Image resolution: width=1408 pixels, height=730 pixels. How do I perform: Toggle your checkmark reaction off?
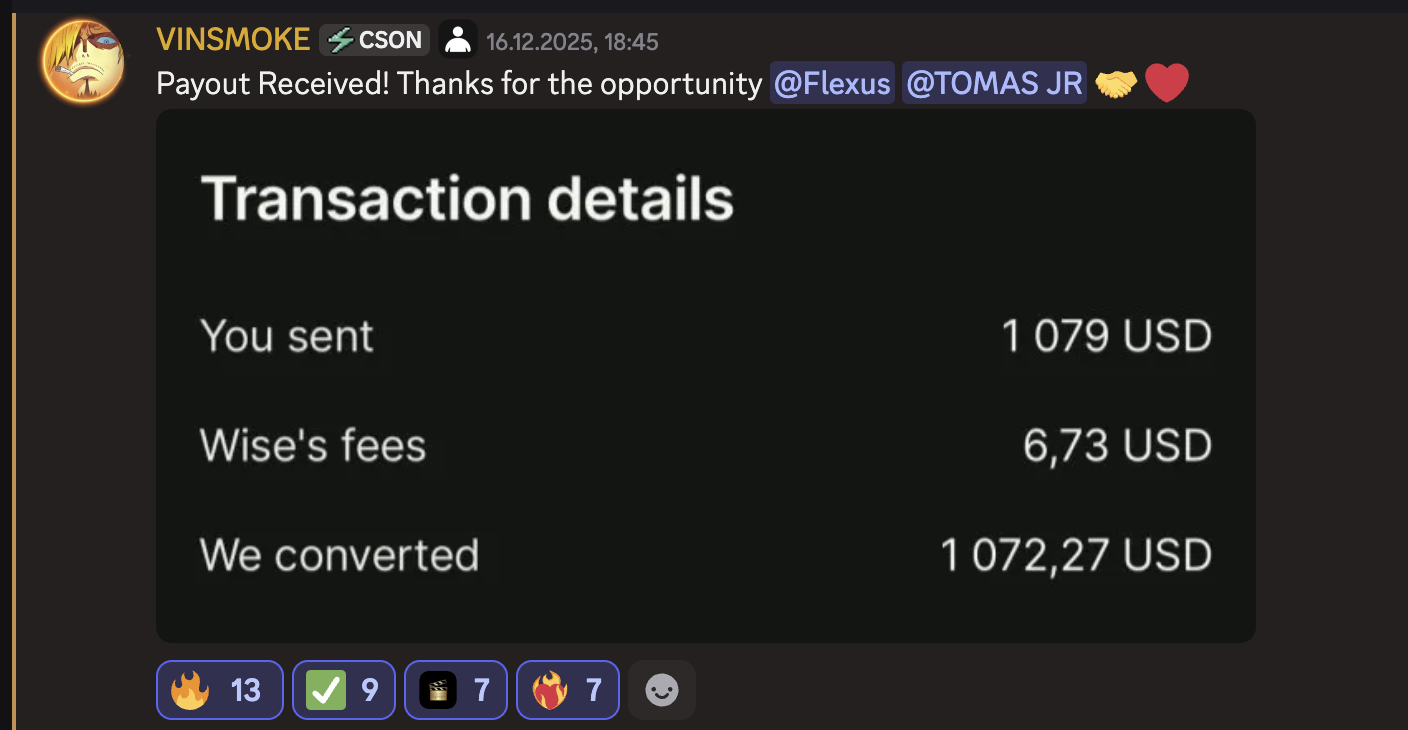[343, 689]
